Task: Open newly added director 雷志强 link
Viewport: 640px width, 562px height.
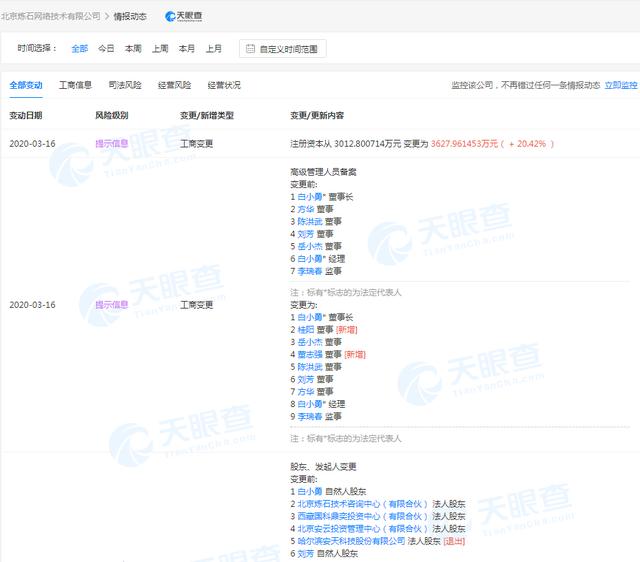Action: coord(310,355)
